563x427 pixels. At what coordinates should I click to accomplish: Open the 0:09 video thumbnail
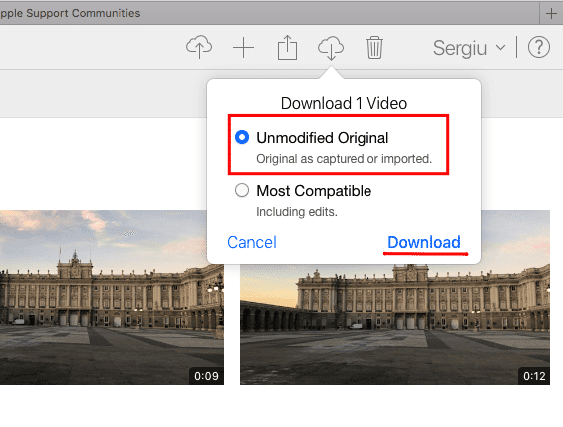coord(112,297)
